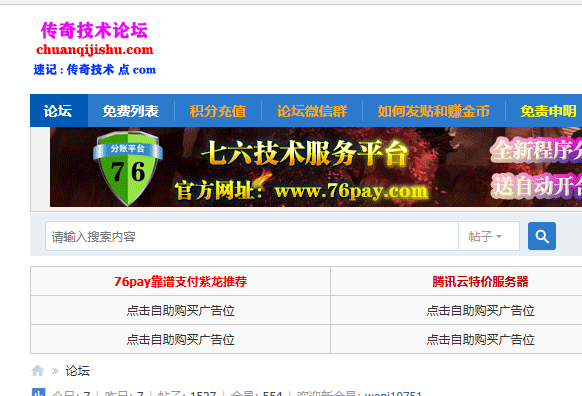Click the magnifier search button
Image resolution: width=582 pixels, height=396 pixels.
[542, 236]
